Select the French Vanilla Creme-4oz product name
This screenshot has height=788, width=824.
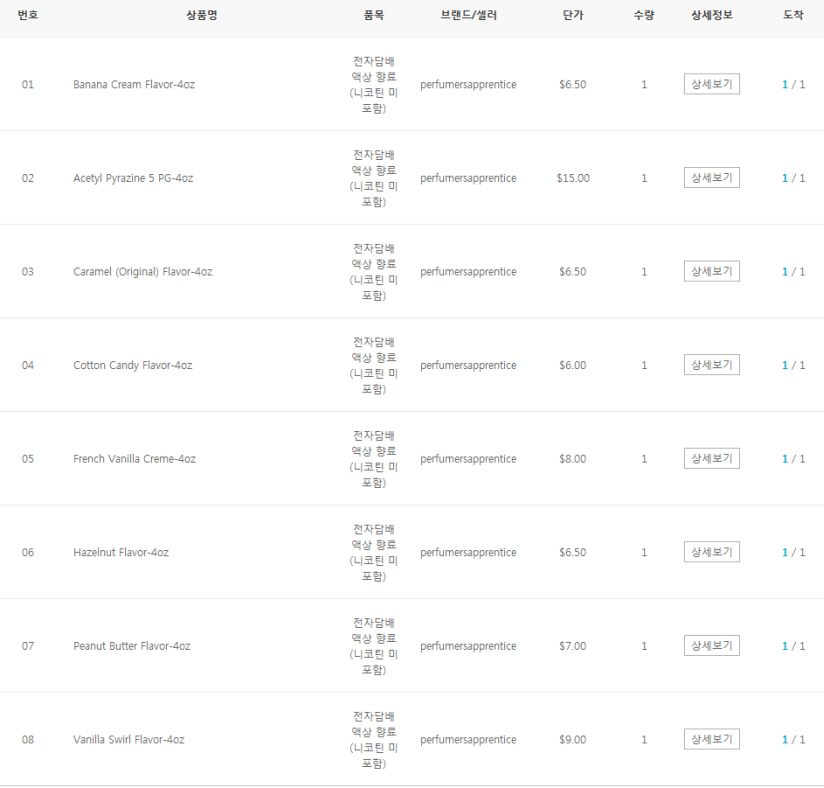[134, 459]
